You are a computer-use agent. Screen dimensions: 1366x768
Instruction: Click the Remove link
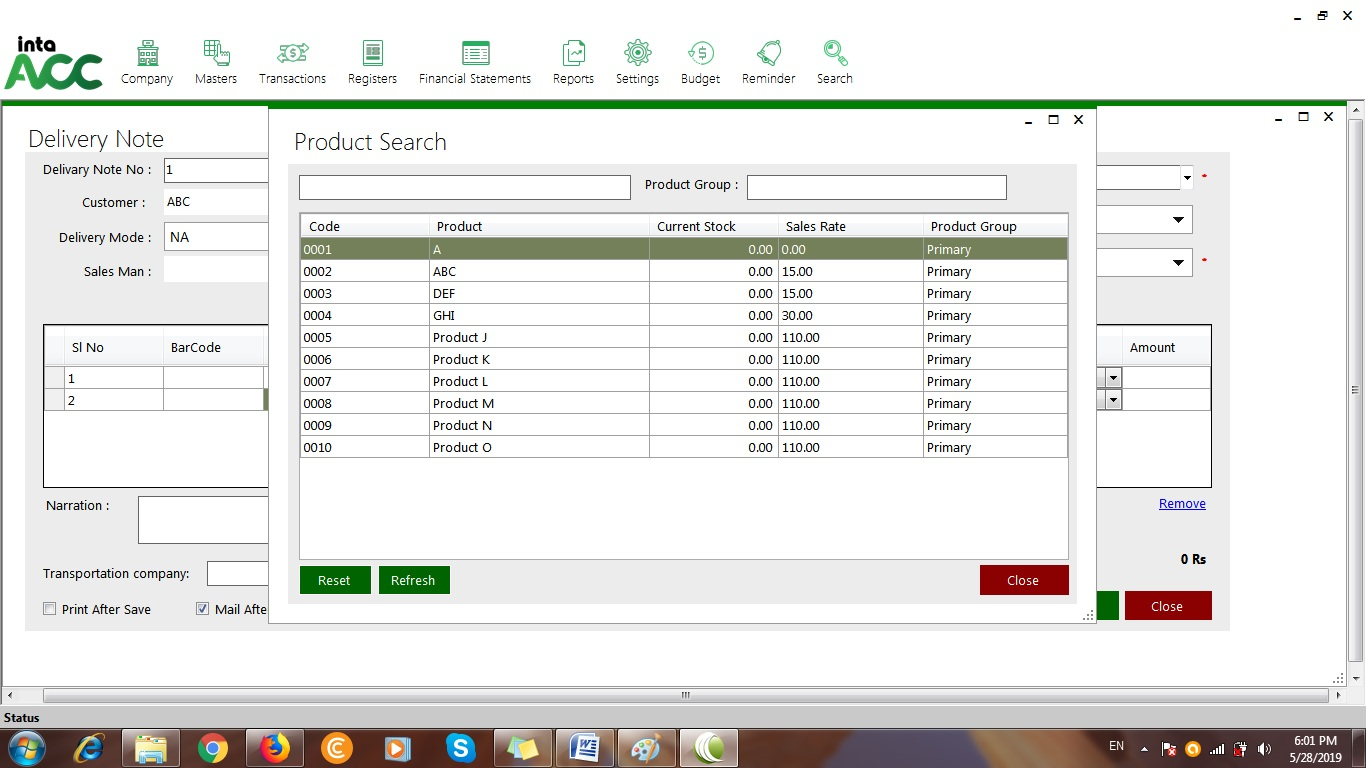[x=1181, y=504]
